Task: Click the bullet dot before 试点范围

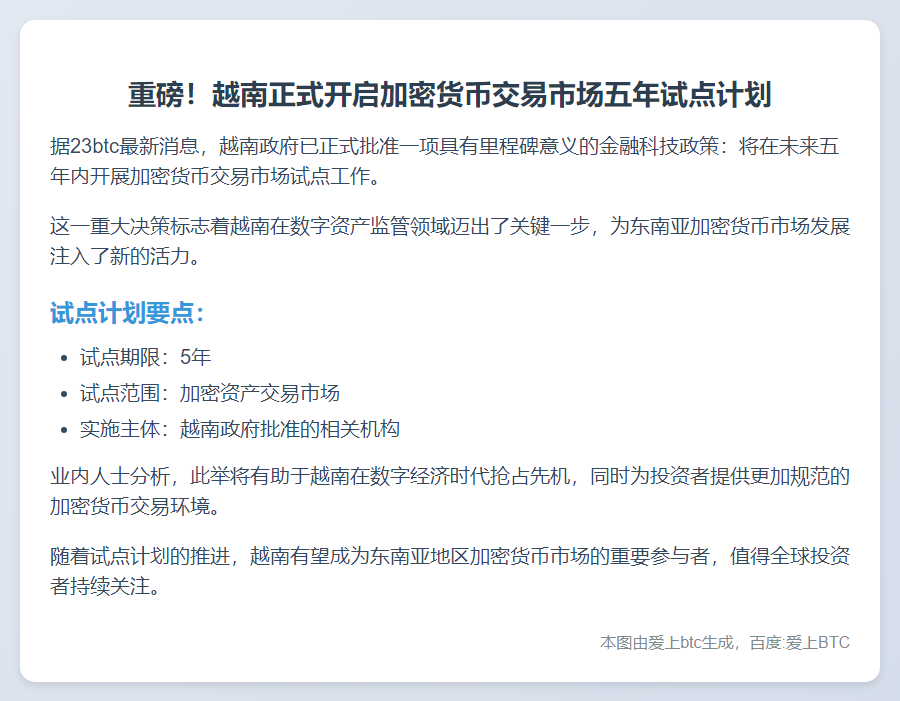Action: [x=64, y=394]
